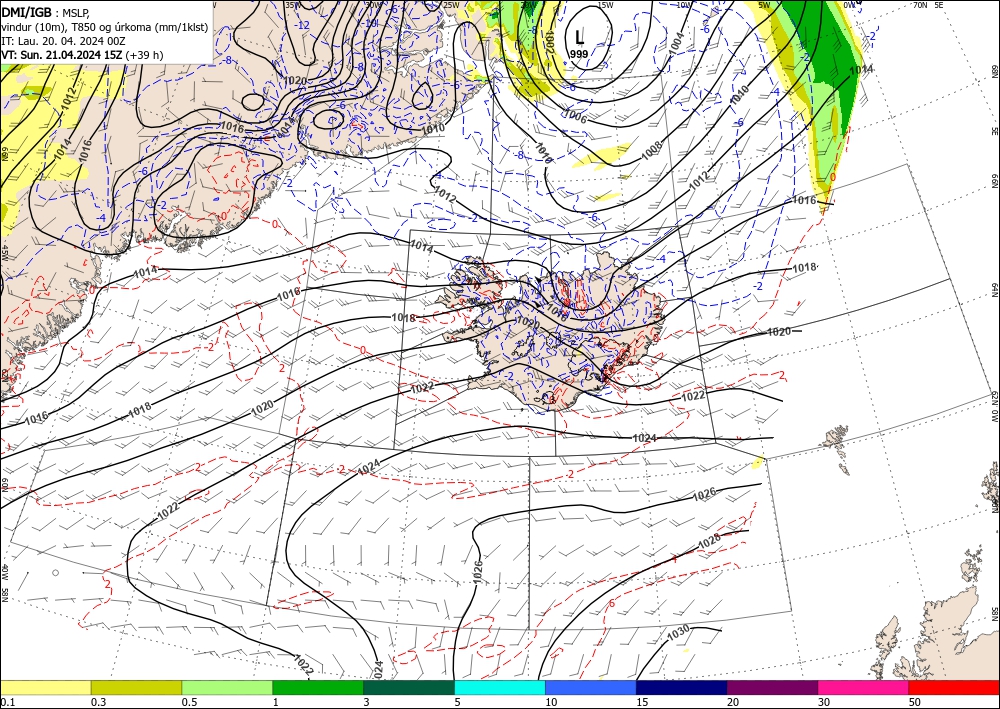Click the navy 15 mm legend swatch
The height and width of the screenshot is (709, 1000).
[x=682, y=687]
